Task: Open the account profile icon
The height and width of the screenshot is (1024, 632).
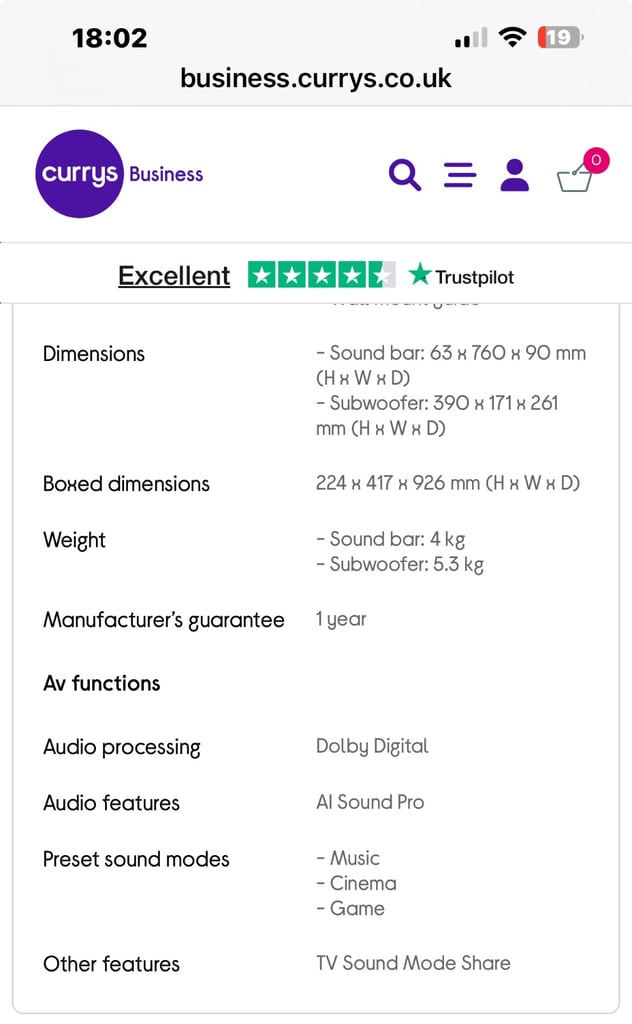Action: tap(514, 174)
